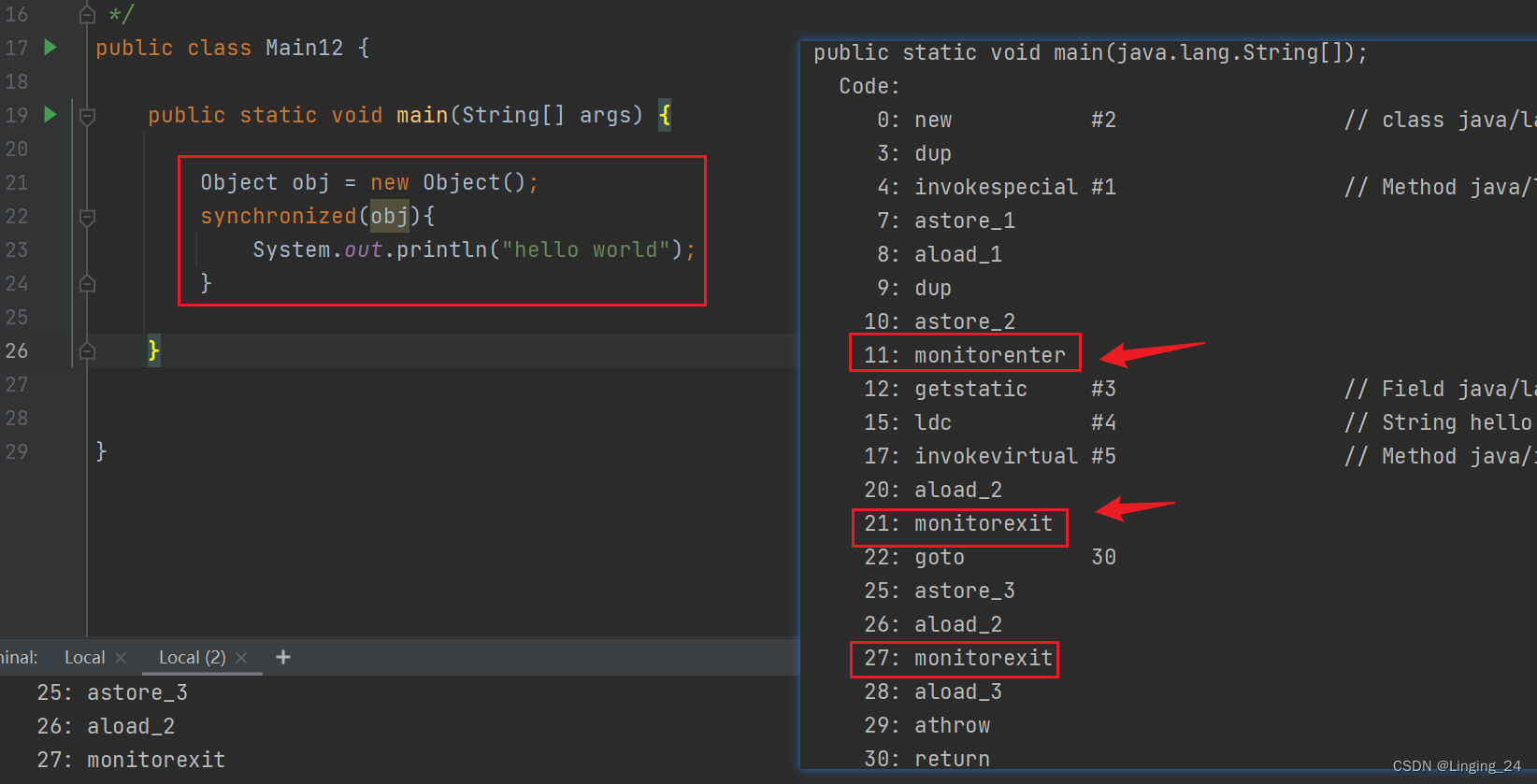Viewport: 1537px width, 784px height.
Task: Click line number 28 in gutter
Action: (17, 418)
